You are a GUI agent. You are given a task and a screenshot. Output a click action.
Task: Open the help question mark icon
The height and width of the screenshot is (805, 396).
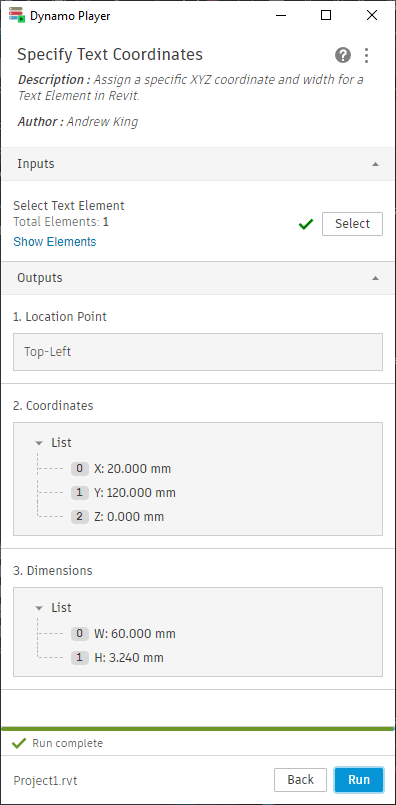343,55
